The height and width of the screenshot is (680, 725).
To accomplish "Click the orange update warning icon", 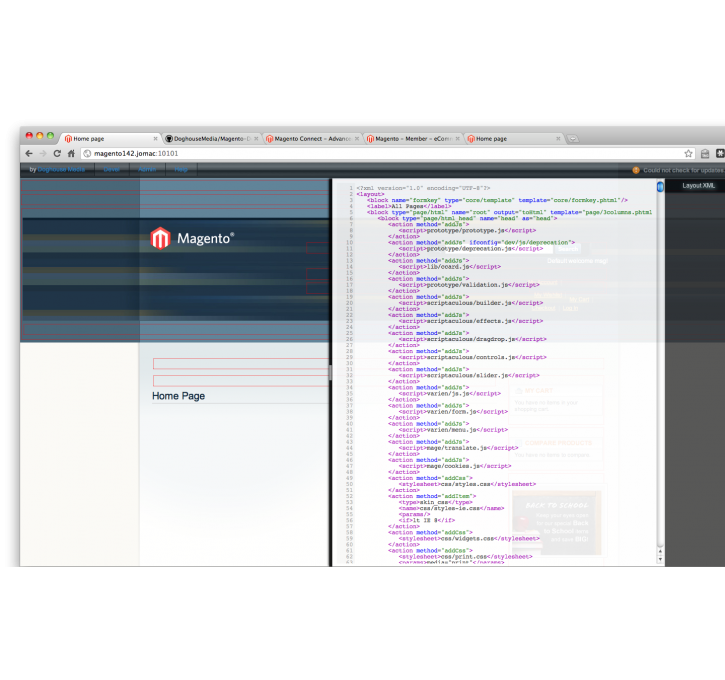I will (636, 170).
